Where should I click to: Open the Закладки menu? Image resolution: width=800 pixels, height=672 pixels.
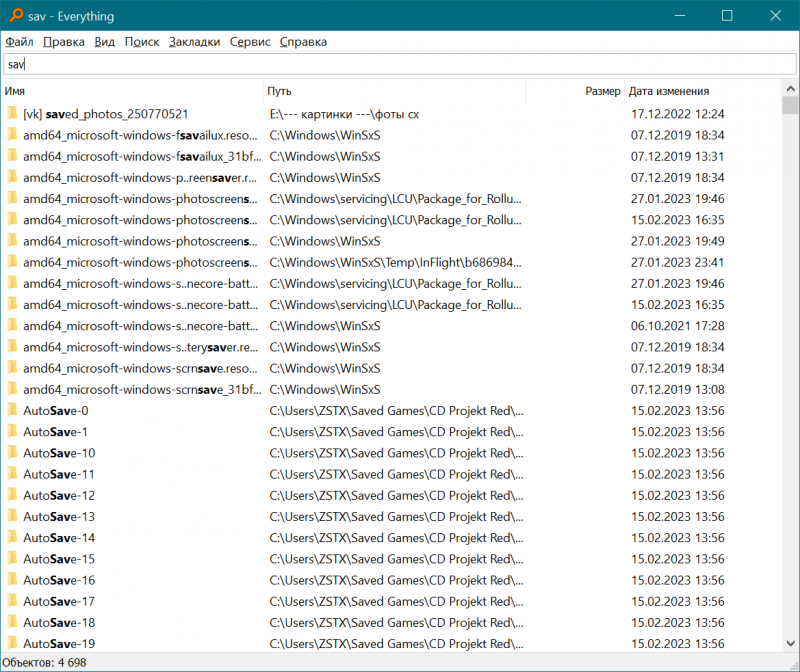194,42
